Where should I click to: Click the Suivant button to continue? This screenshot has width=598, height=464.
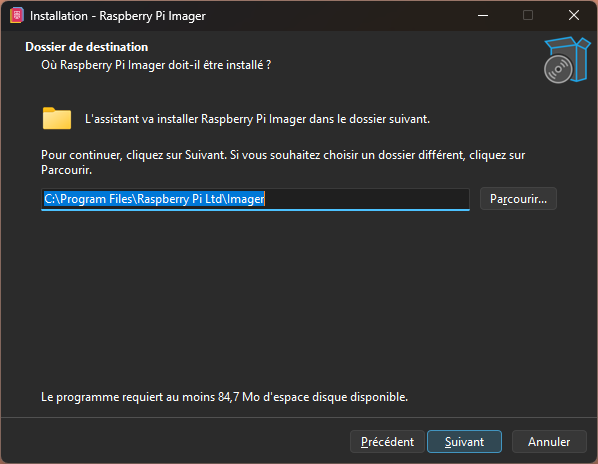[x=464, y=442]
